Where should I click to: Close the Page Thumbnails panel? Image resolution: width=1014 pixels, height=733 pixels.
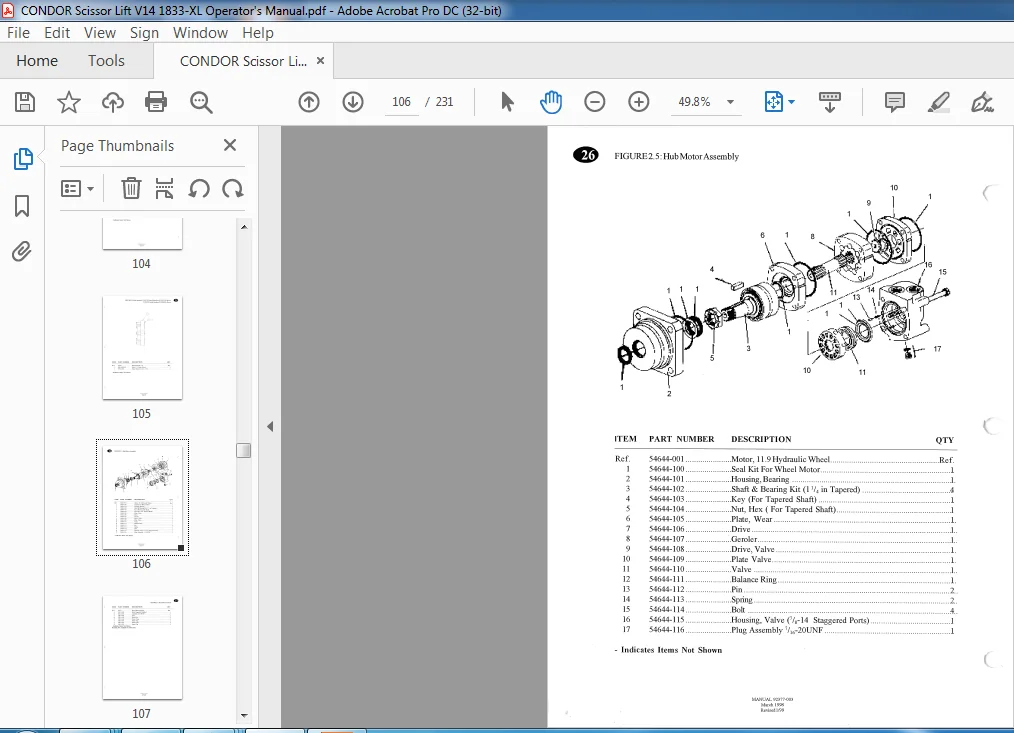pos(230,145)
